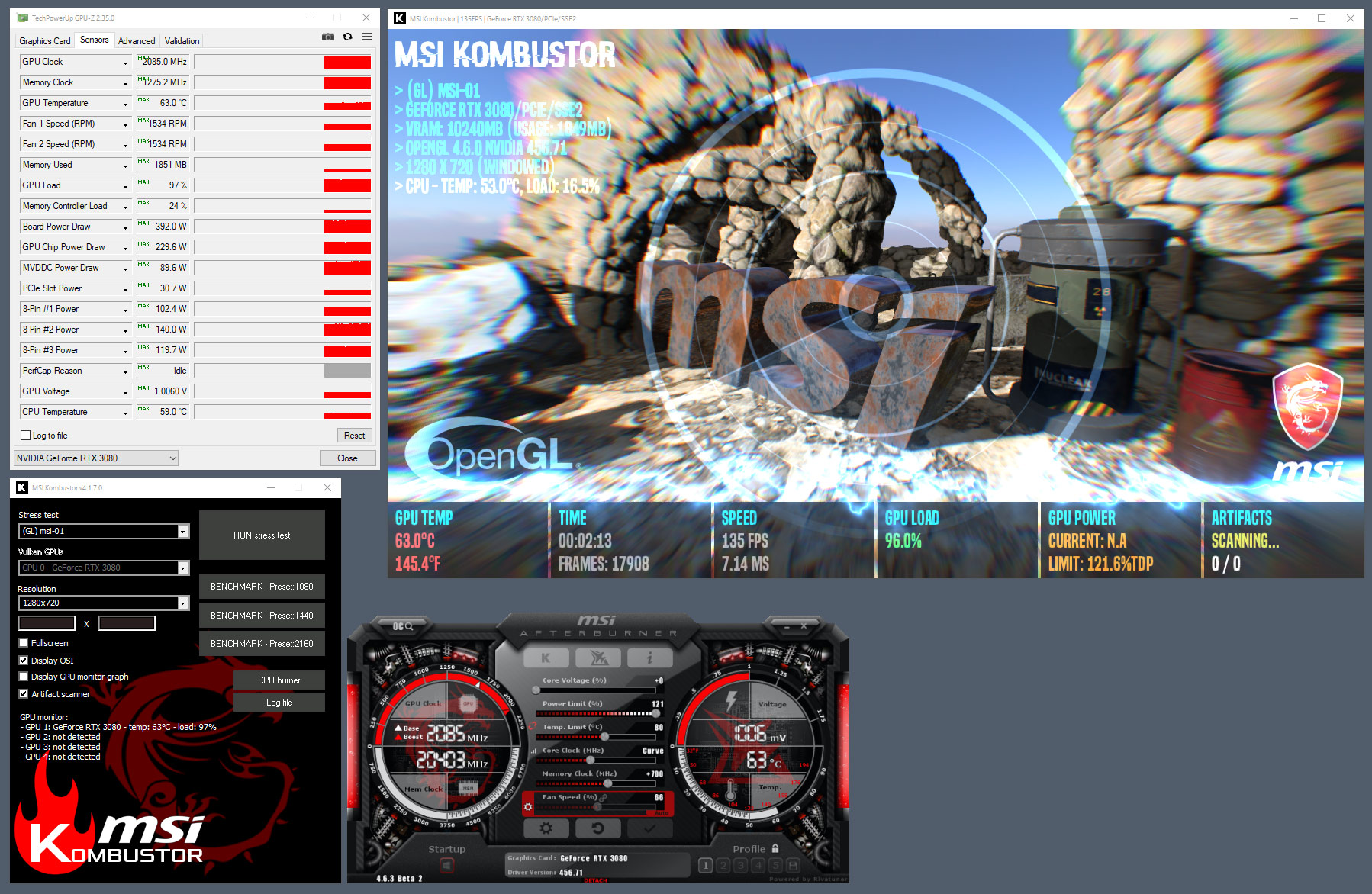The height and width of the screenshot is (894, 1372).
Task: Click the custom resolution width field
Action: coord(47,623)
